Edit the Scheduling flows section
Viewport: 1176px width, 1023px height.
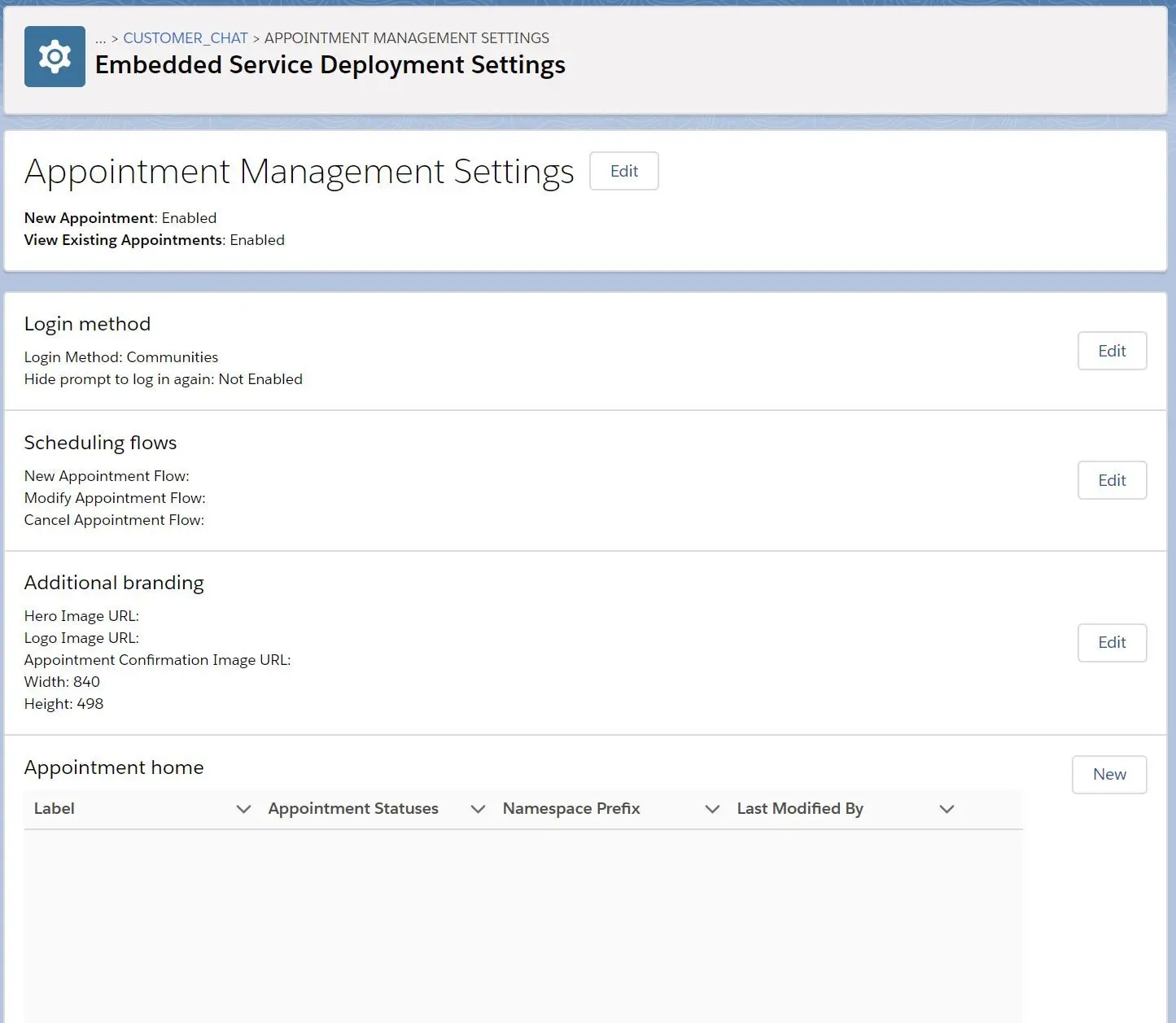(x=1112, y=480)
